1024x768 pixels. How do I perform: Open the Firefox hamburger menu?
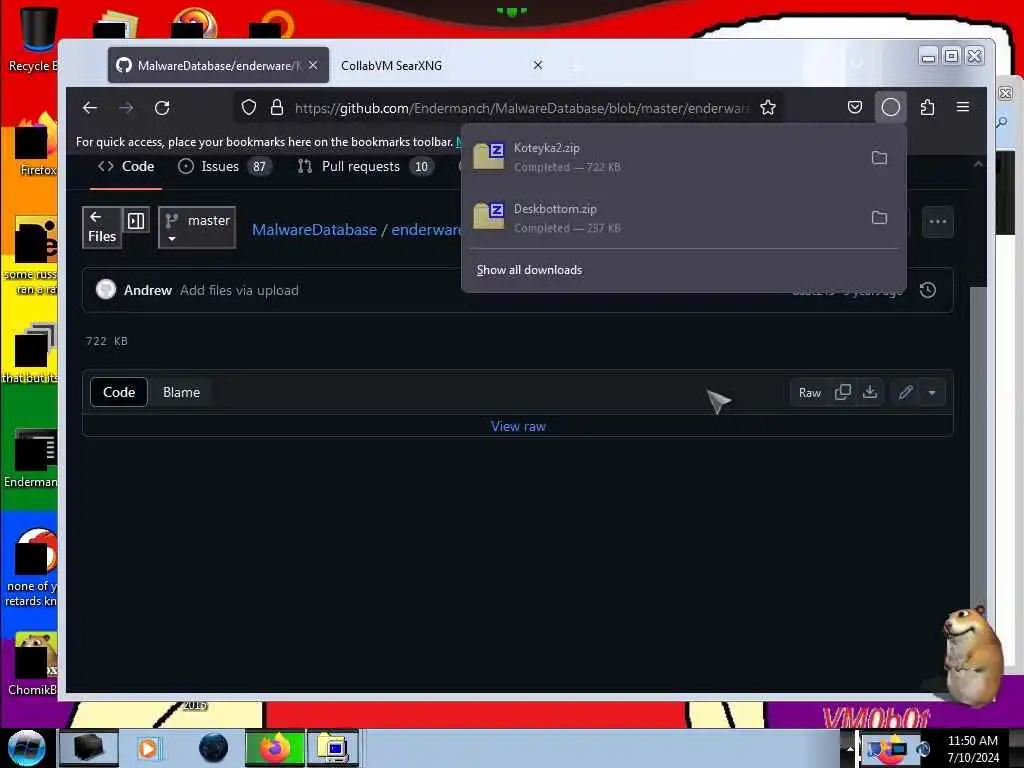click(963, 107)
